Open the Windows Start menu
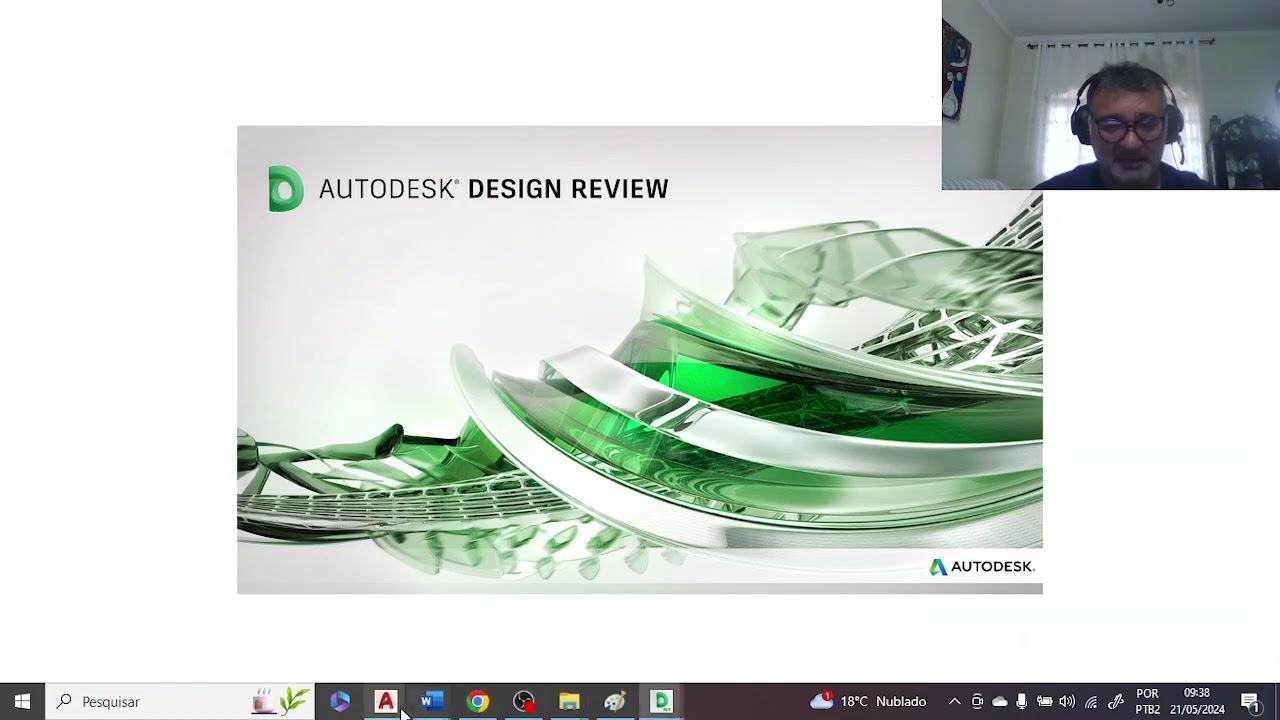Image resolution: width=1280 pixels, height=720 pixels. coord(22,701)
